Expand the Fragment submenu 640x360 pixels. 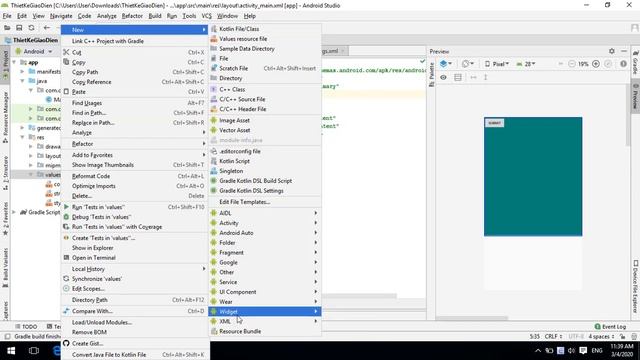(x=264, y=252)
